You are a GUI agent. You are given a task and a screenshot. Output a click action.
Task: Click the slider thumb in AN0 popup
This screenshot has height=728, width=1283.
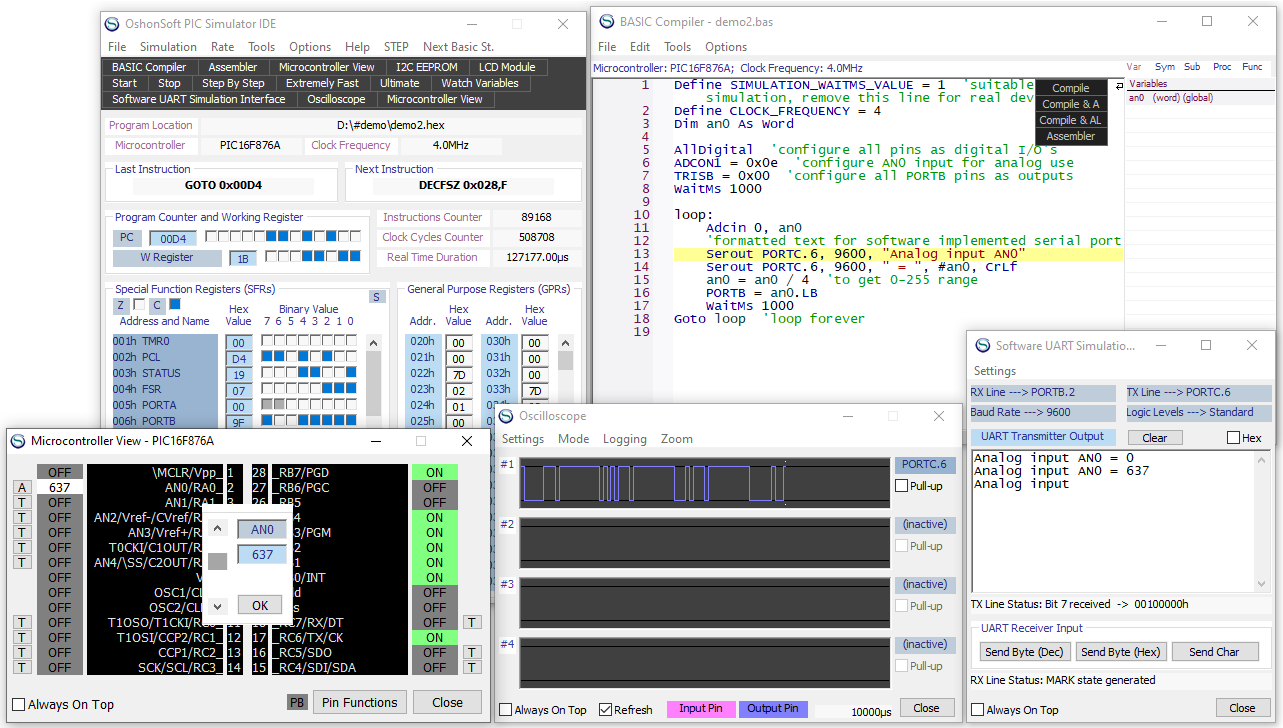218,562
